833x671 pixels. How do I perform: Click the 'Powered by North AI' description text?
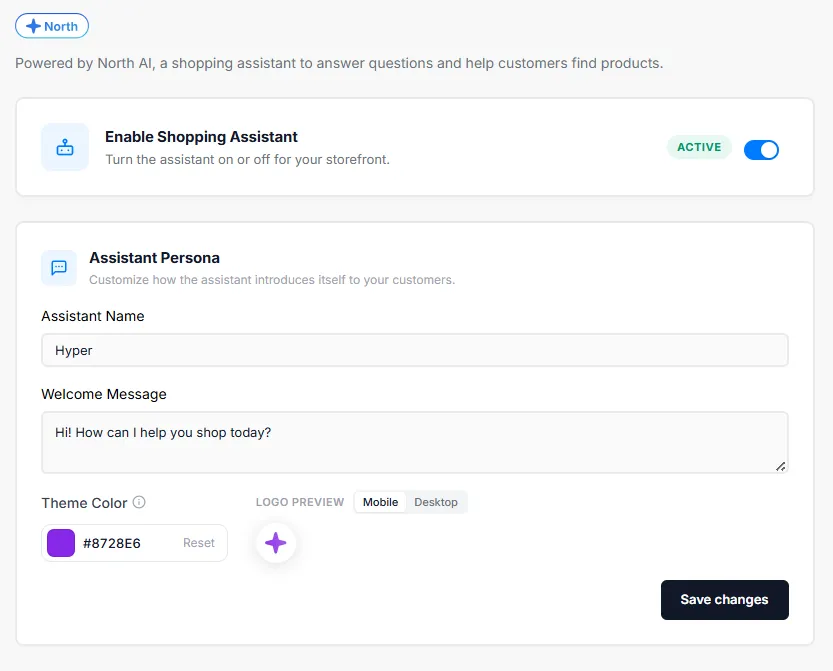coord(339,63)
